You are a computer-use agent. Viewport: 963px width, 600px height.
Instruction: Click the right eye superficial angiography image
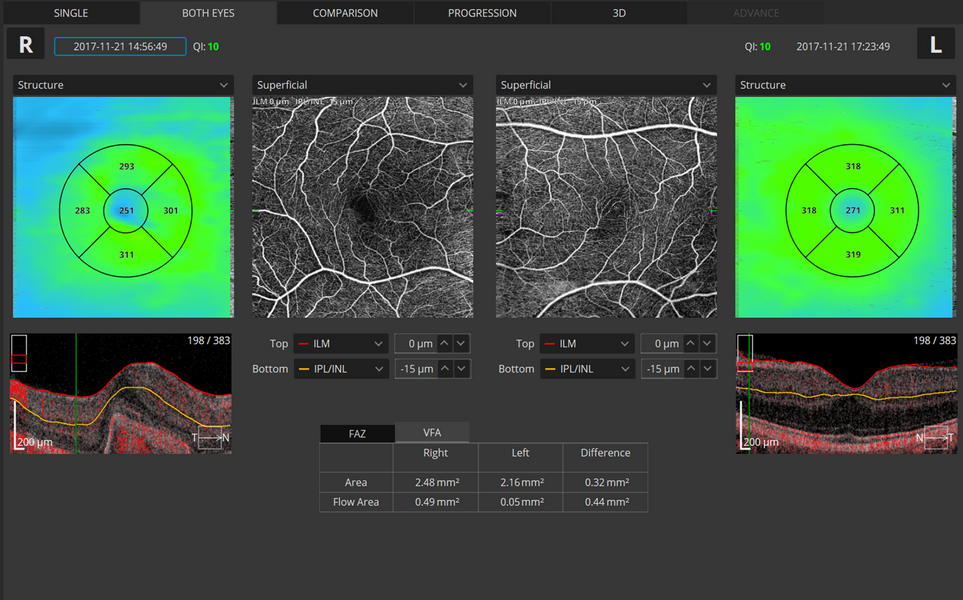pyautogui.click(x=362, y=207)
